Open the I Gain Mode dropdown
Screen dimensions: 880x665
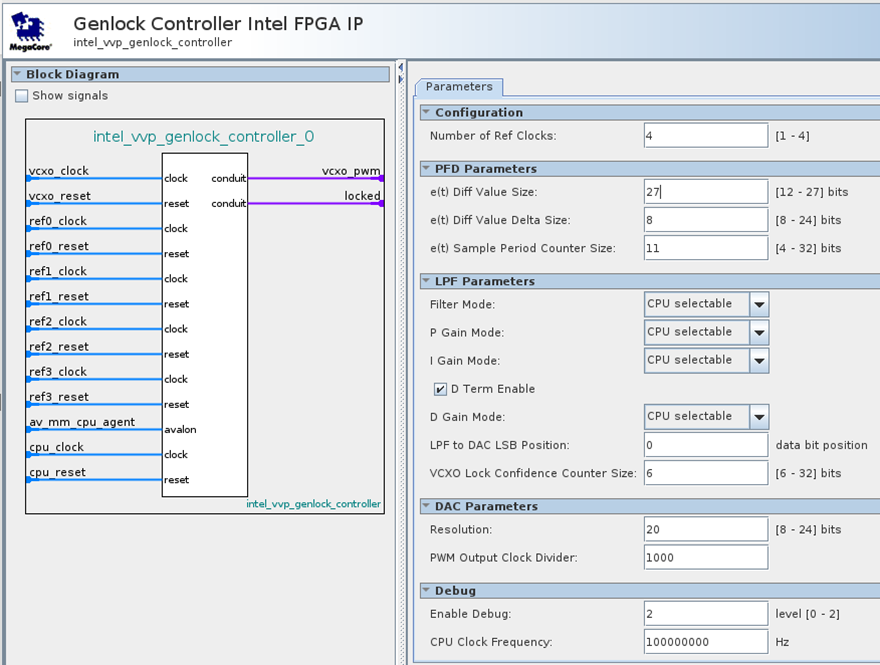point(759,360)
